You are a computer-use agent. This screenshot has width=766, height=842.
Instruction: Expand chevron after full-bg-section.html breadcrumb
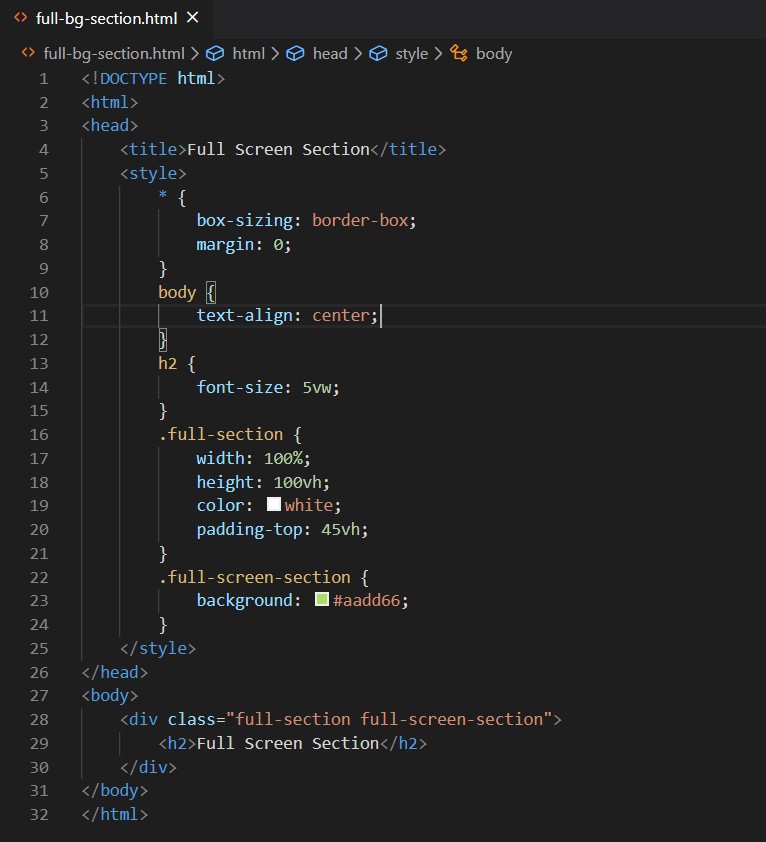click(x=195, y=54)
